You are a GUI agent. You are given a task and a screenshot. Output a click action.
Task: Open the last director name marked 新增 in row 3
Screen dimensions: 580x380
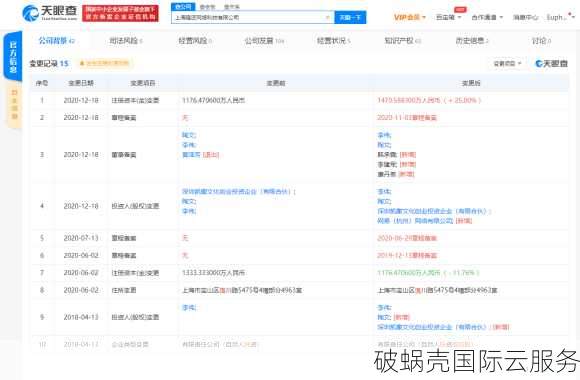point(386,174)
